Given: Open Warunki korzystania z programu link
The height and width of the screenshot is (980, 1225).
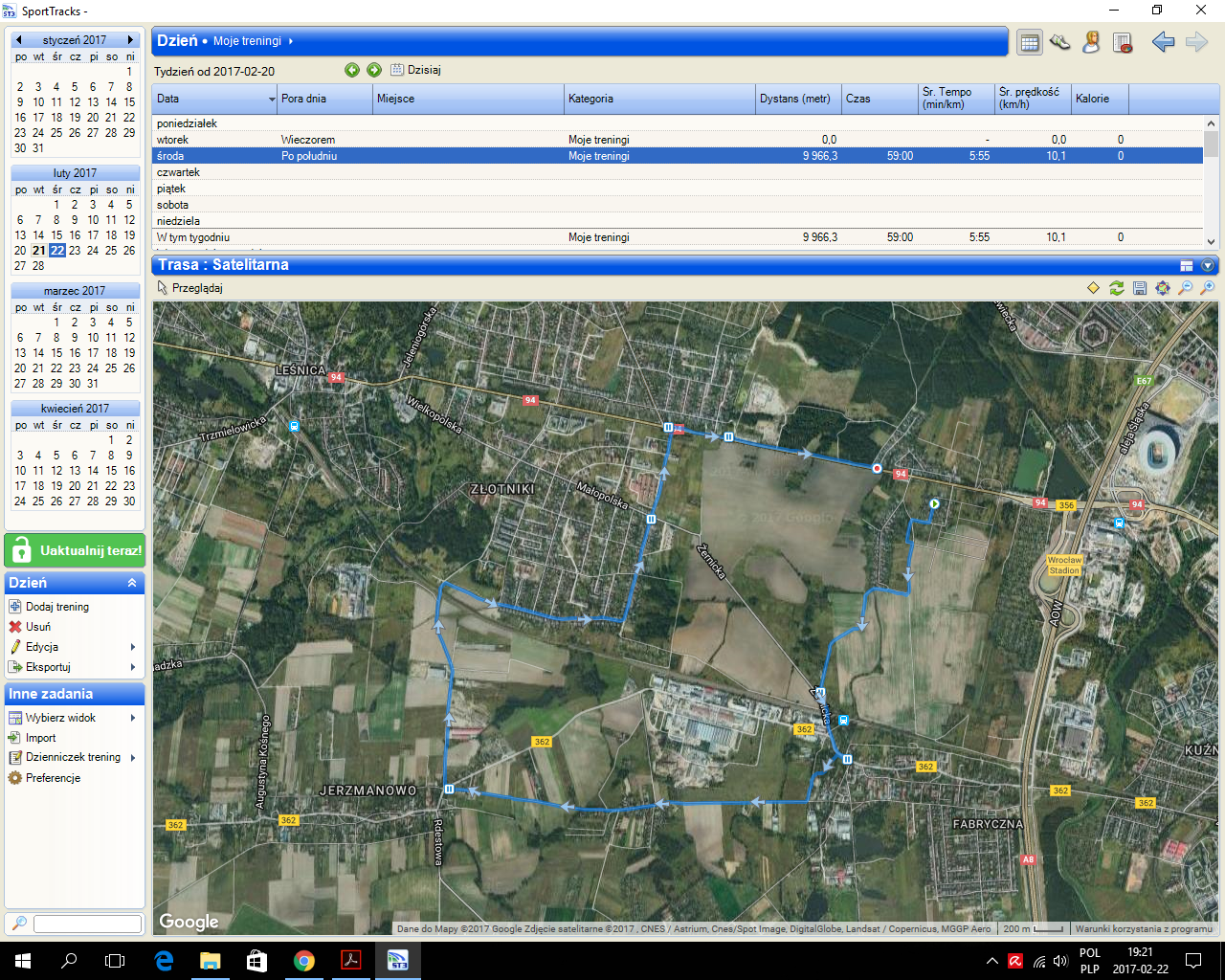Looking at the screenshot, I should (1144, 928).
